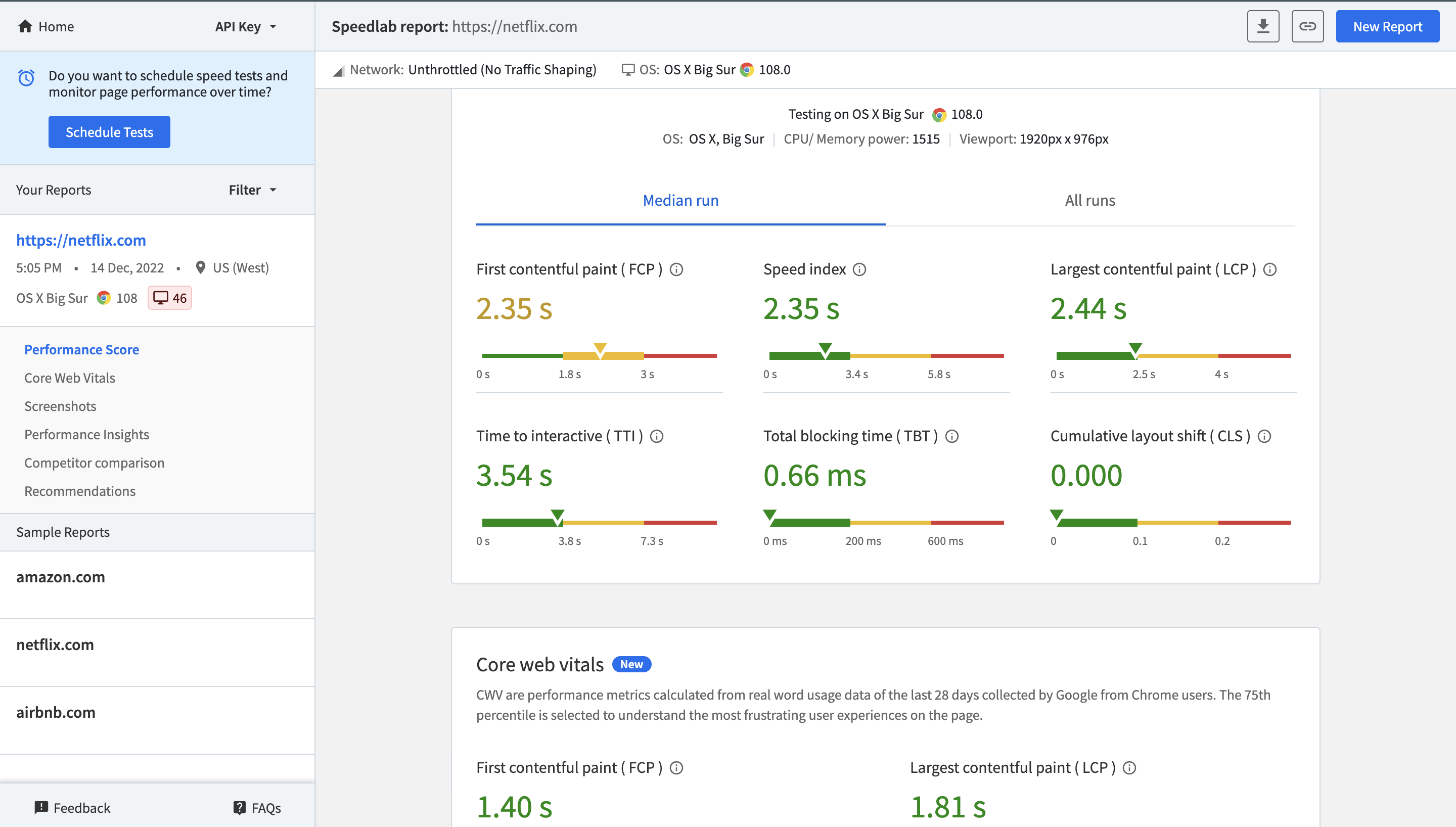1456x827 pixels.
Task: Click the FAQs link at the bottom
Action: [x=256, y=807]
